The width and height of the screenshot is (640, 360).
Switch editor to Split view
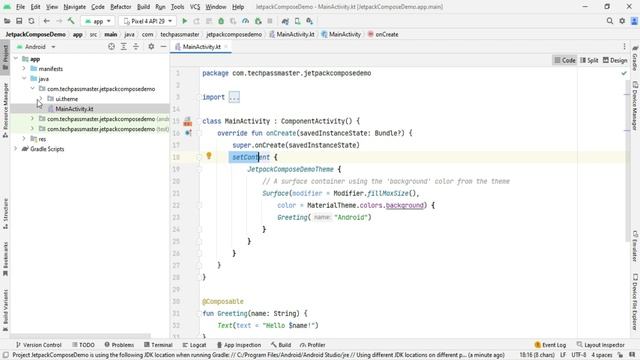[589, 60]
